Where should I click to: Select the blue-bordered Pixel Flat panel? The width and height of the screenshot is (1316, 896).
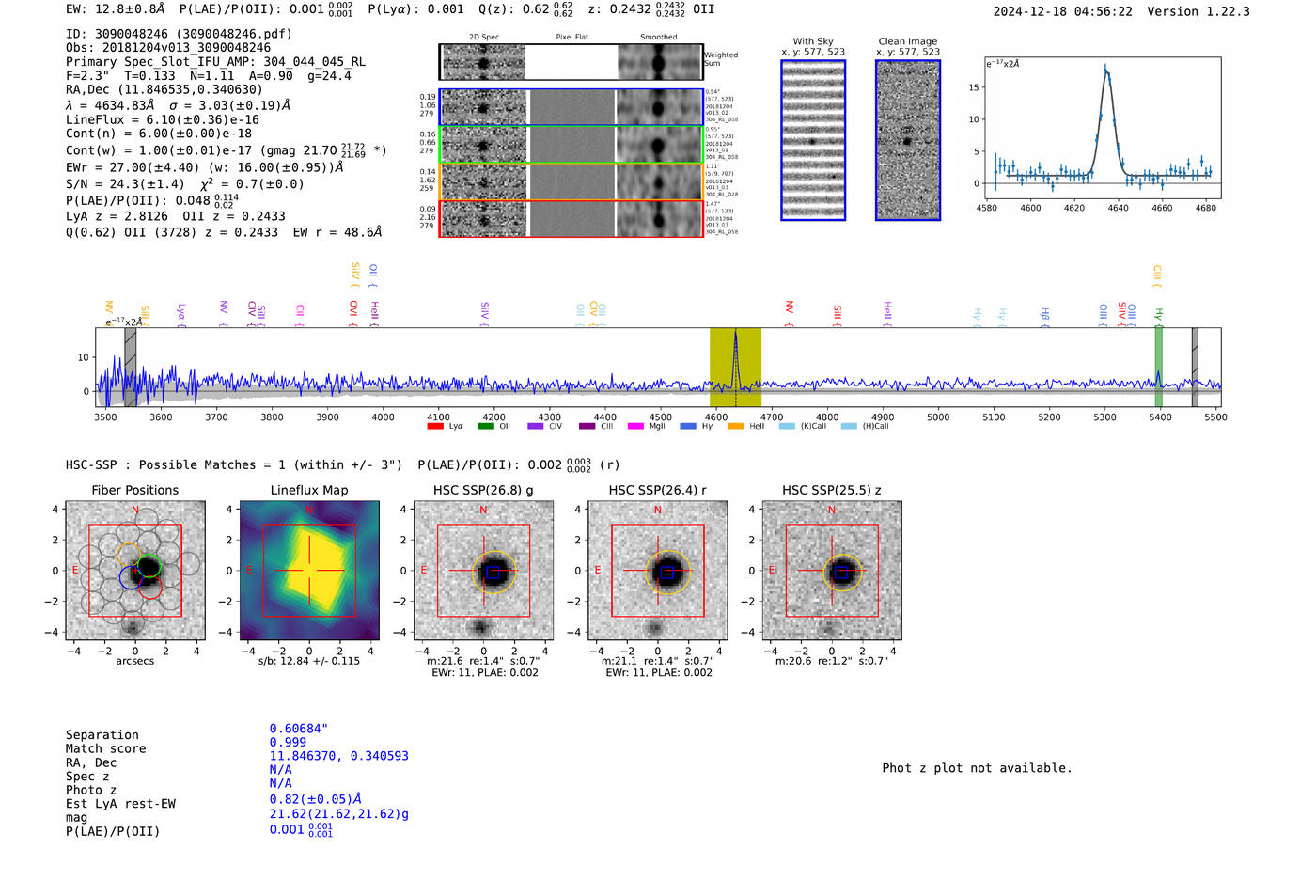point(572,107)
